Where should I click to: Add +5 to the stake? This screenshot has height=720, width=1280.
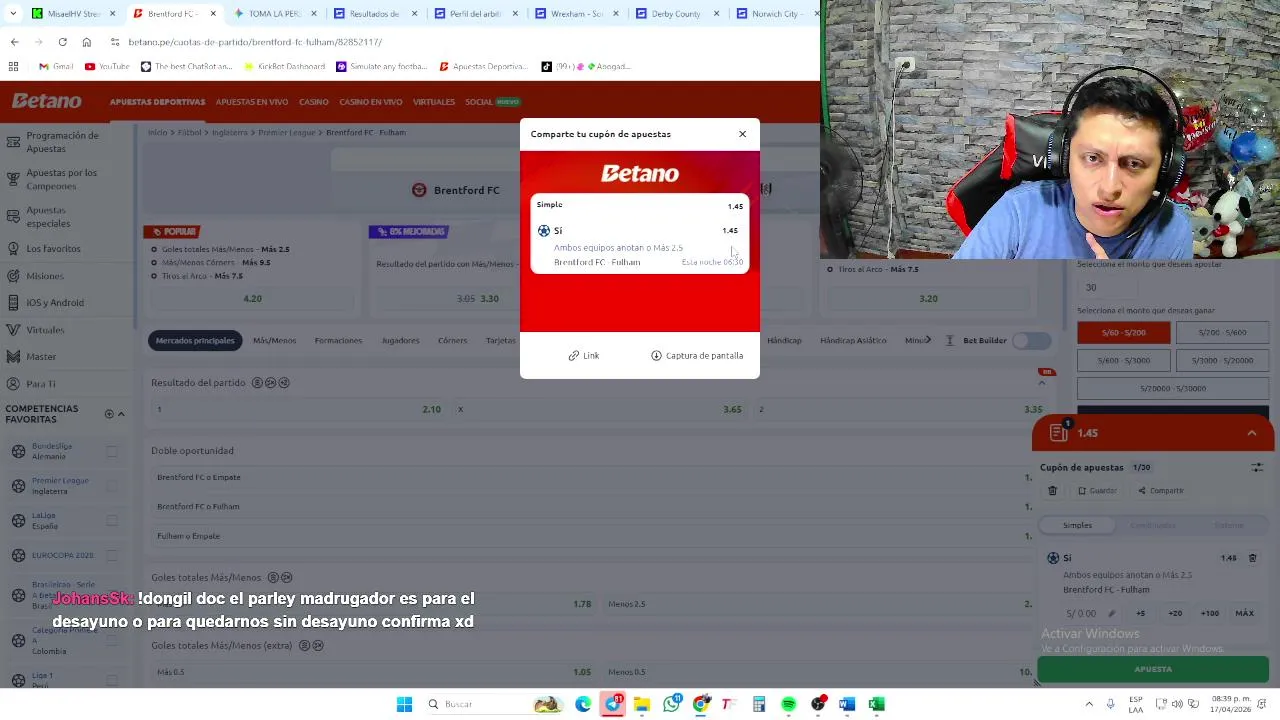click(1140, 613)
